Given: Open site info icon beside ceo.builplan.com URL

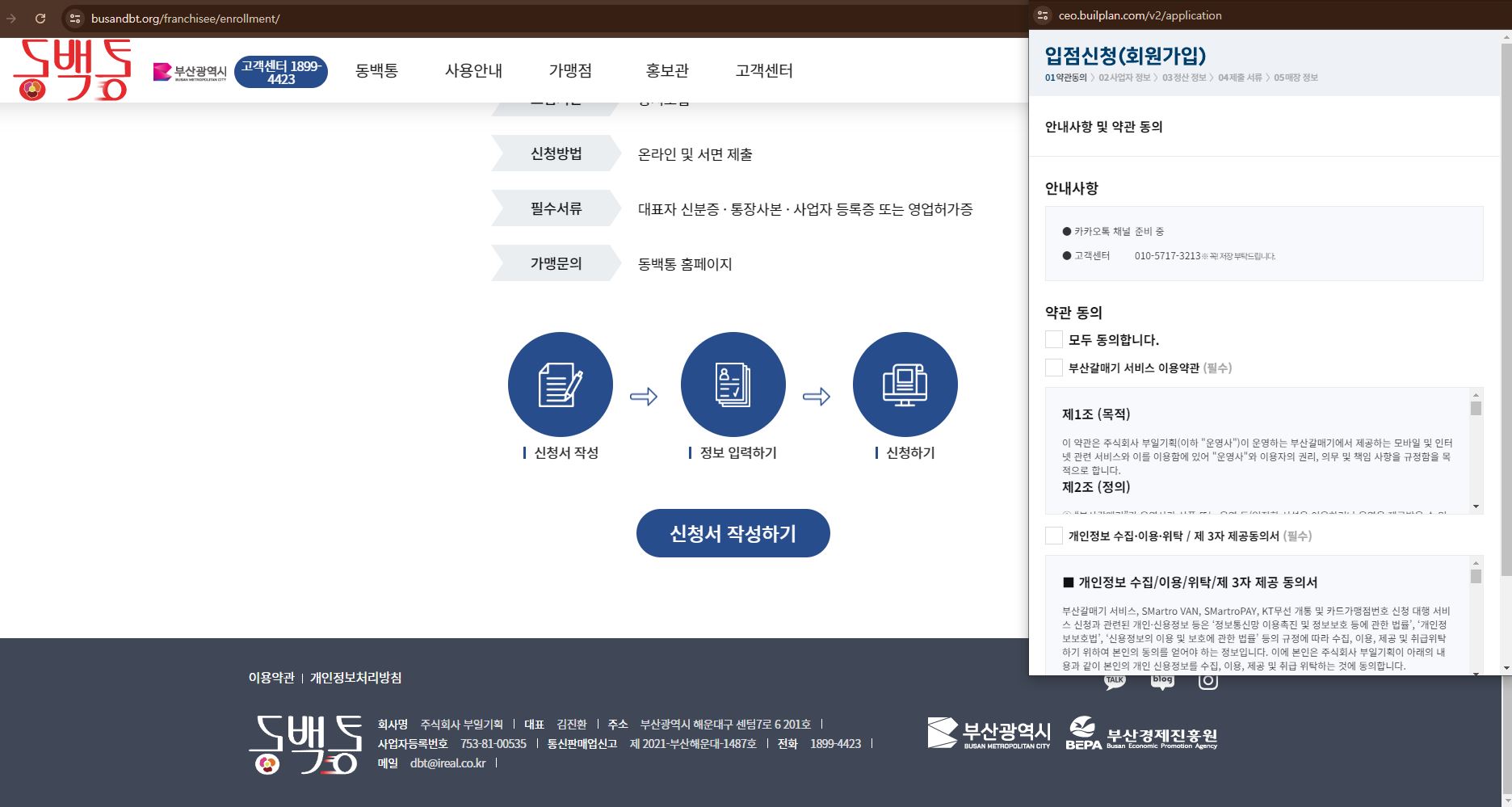Looking at the screenshot, I should [x=1043, y=15].
